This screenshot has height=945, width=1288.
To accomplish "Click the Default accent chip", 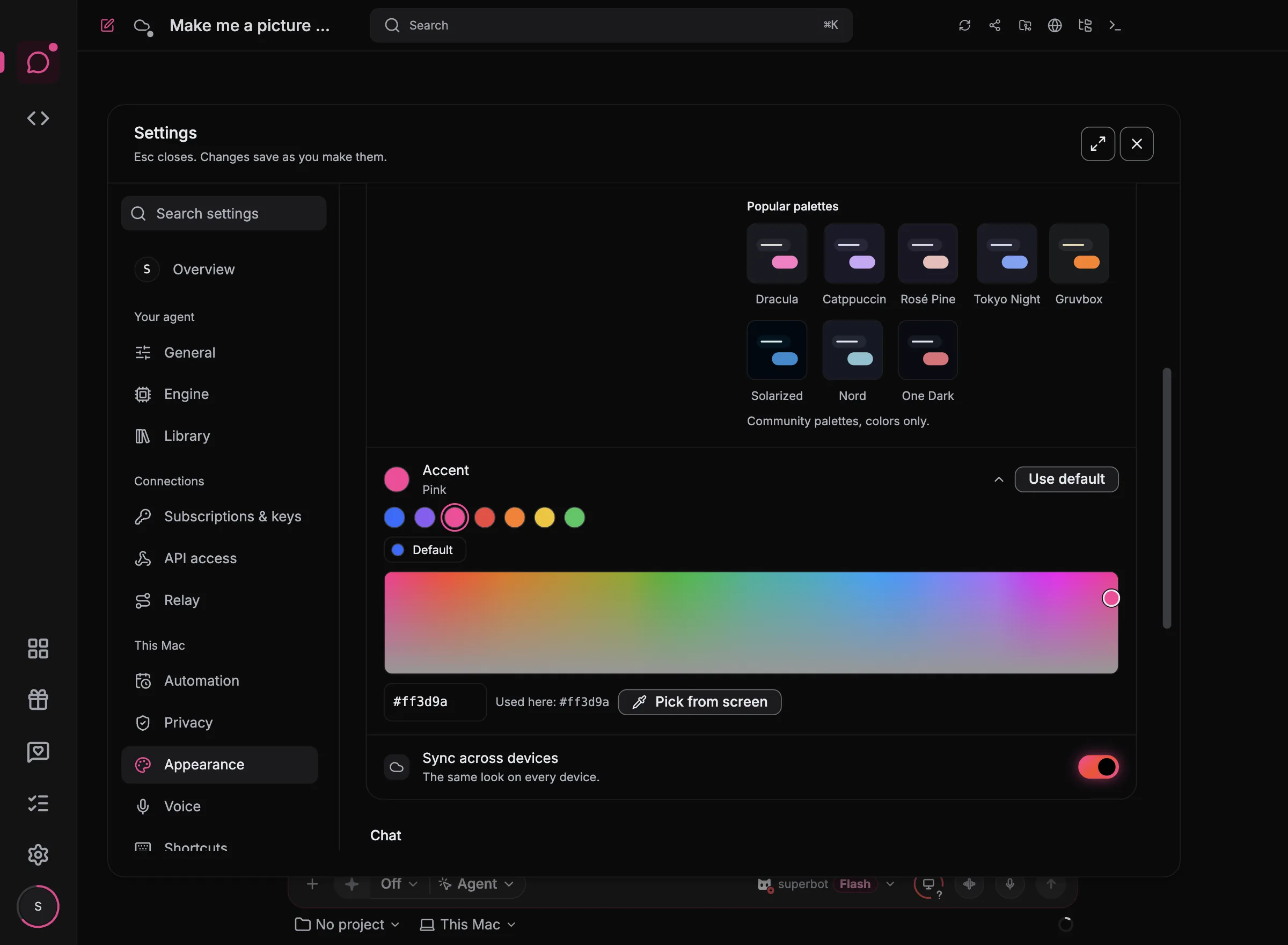I will [x=424, y=550].
